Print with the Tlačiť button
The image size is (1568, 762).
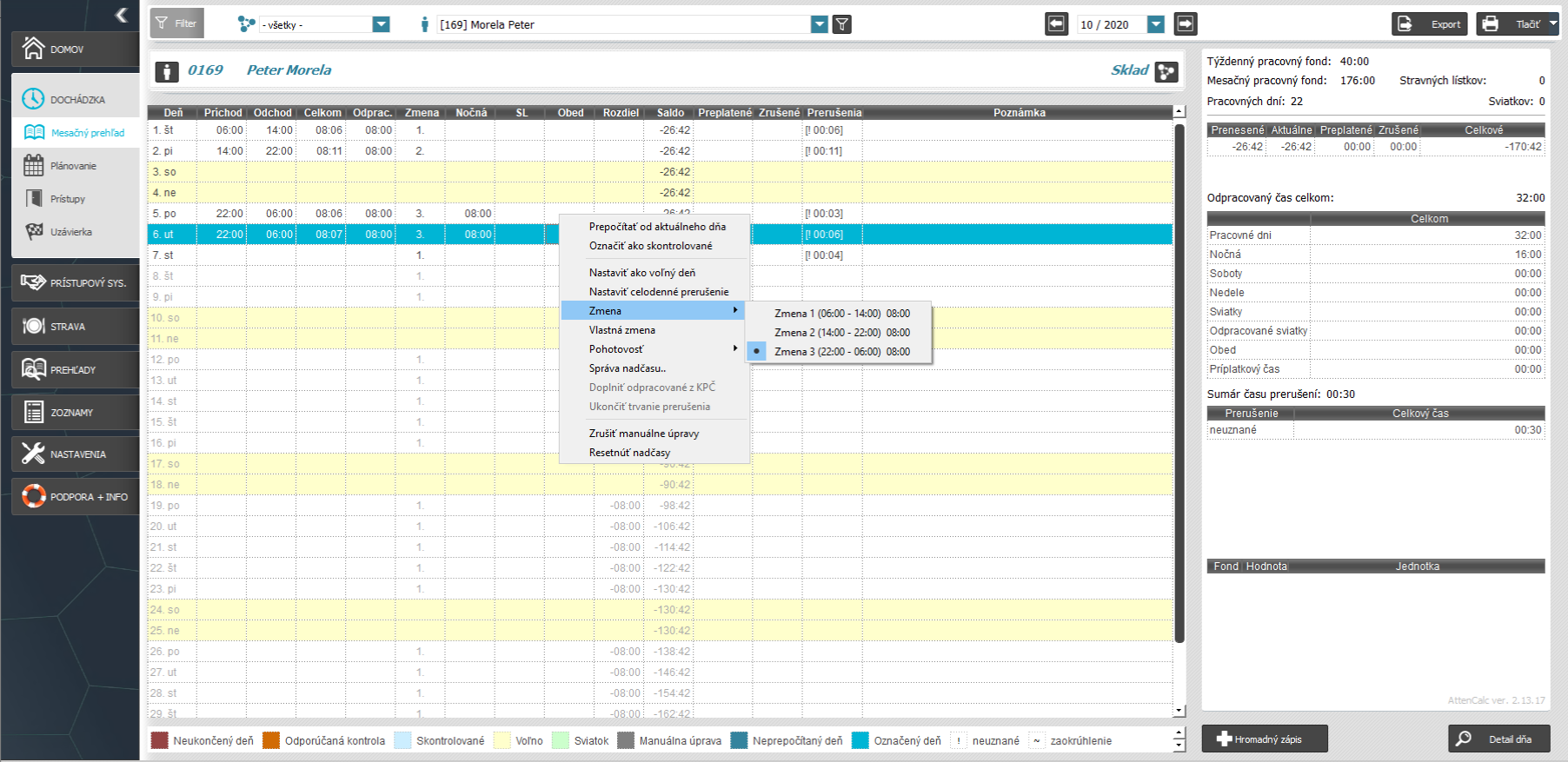tap(1511, 23)
